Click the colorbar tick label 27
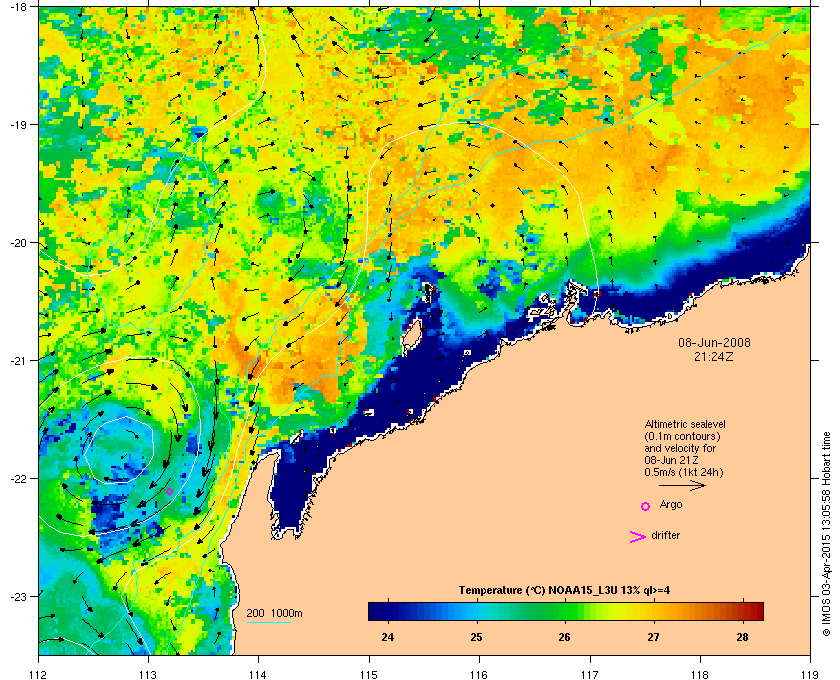The width and height of the screenshot is (840, 680). [653, 637]
